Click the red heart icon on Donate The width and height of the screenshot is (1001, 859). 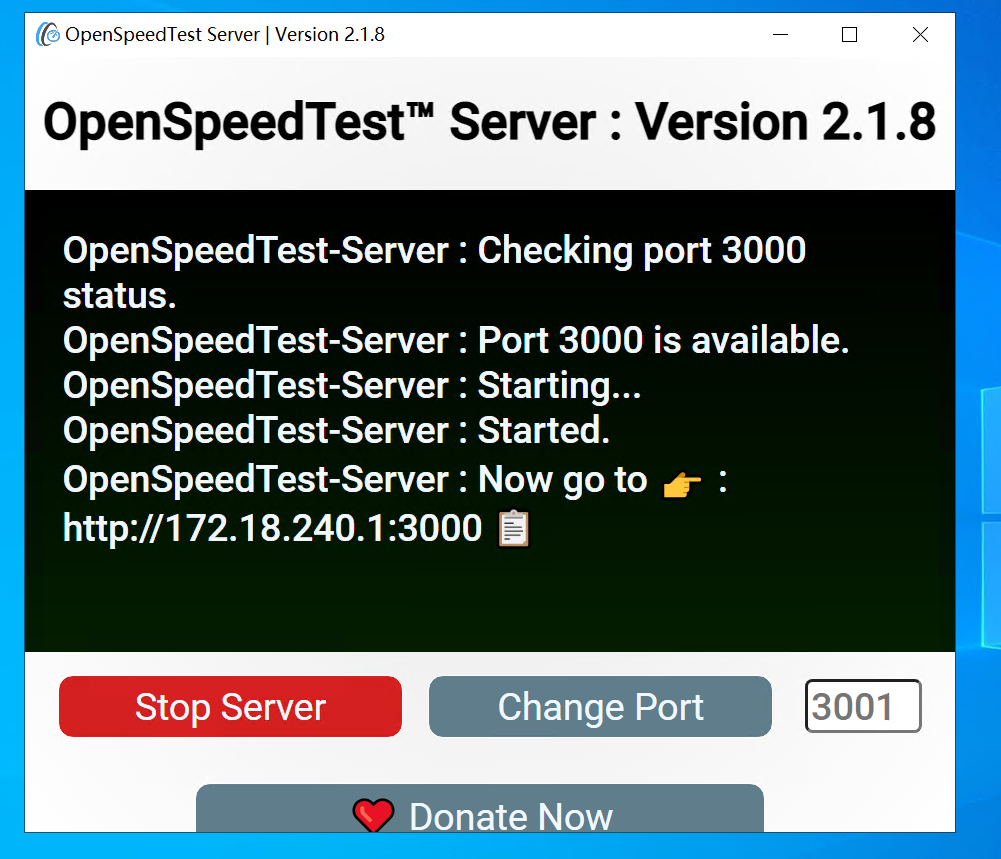point(373,815)
